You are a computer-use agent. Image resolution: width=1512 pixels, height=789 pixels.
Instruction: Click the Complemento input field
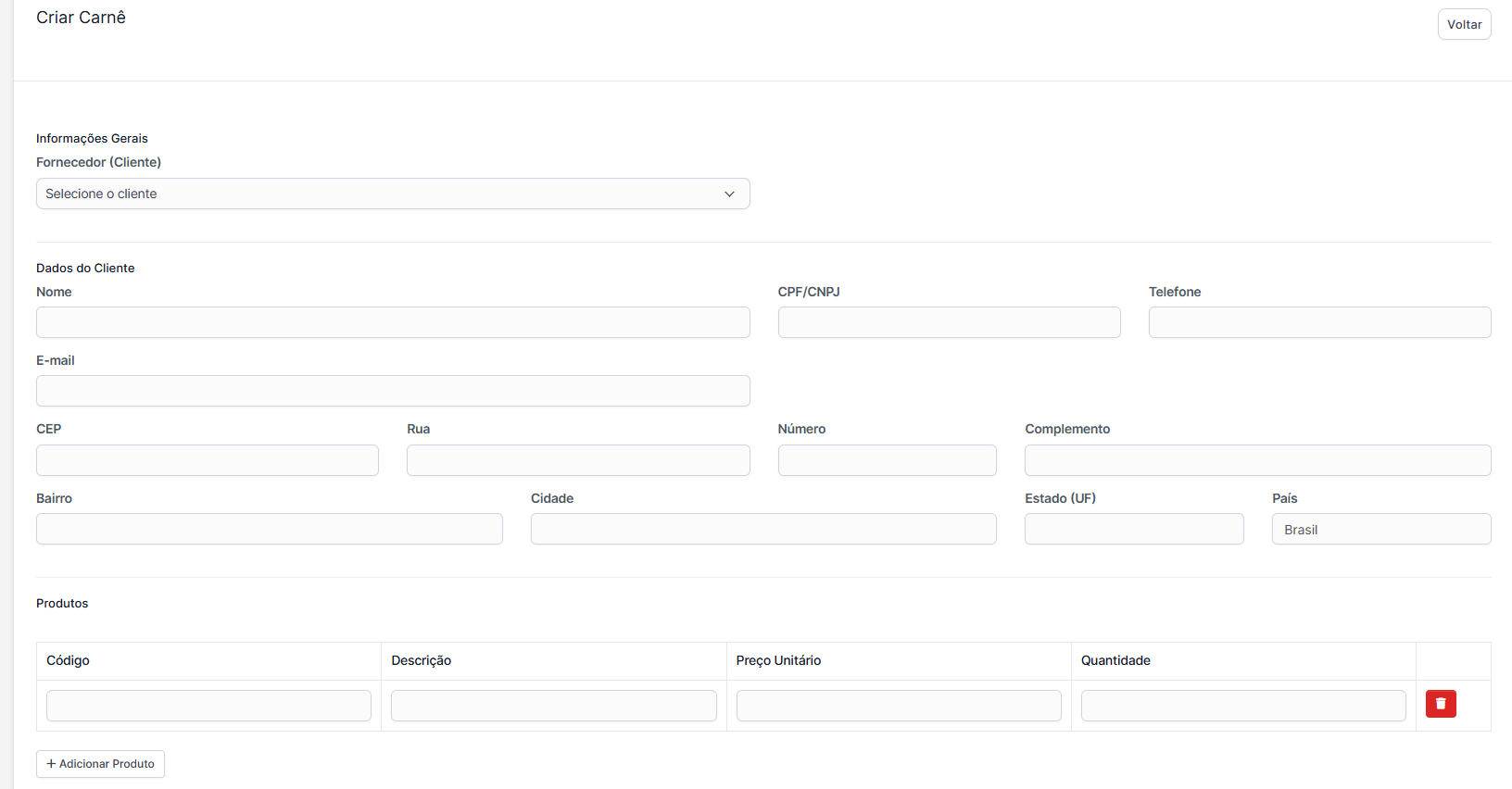1257,460
